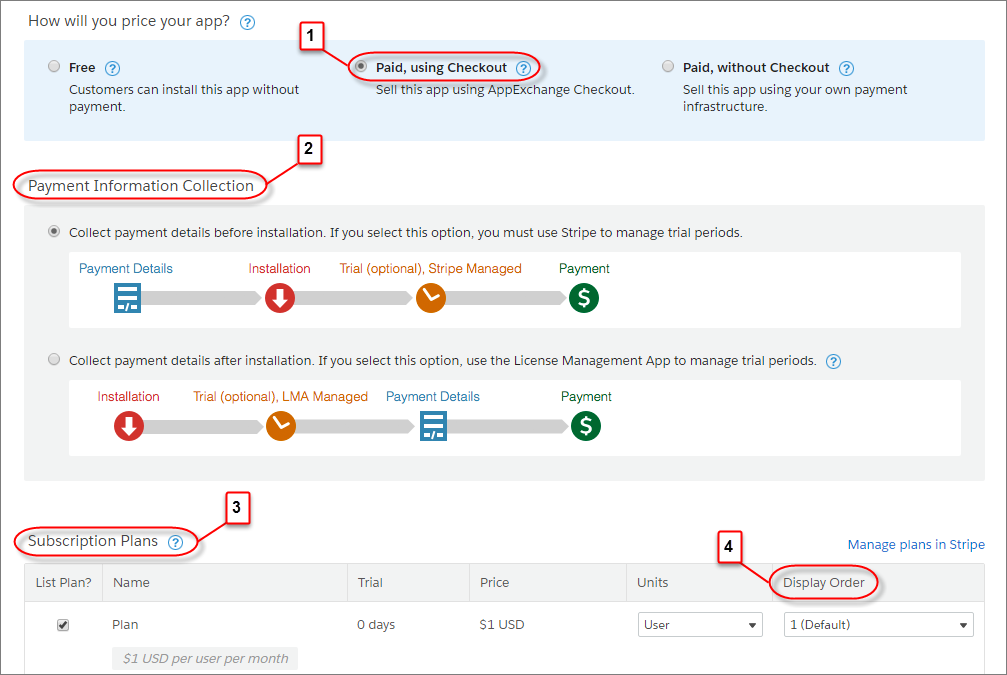Open the Units dropdown showing User

pos(700,624)
